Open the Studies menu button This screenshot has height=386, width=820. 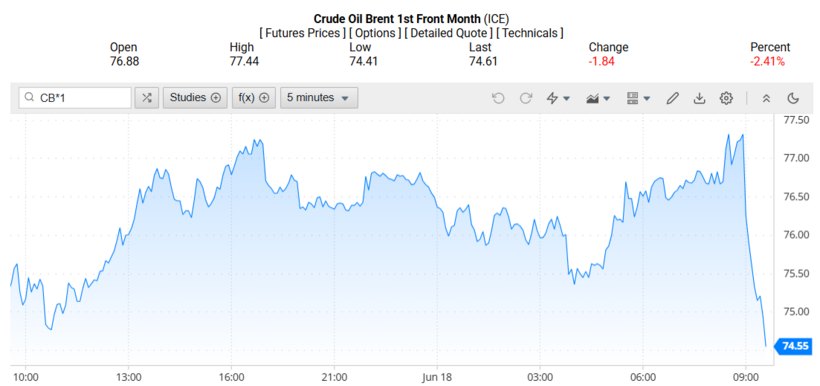195,98
